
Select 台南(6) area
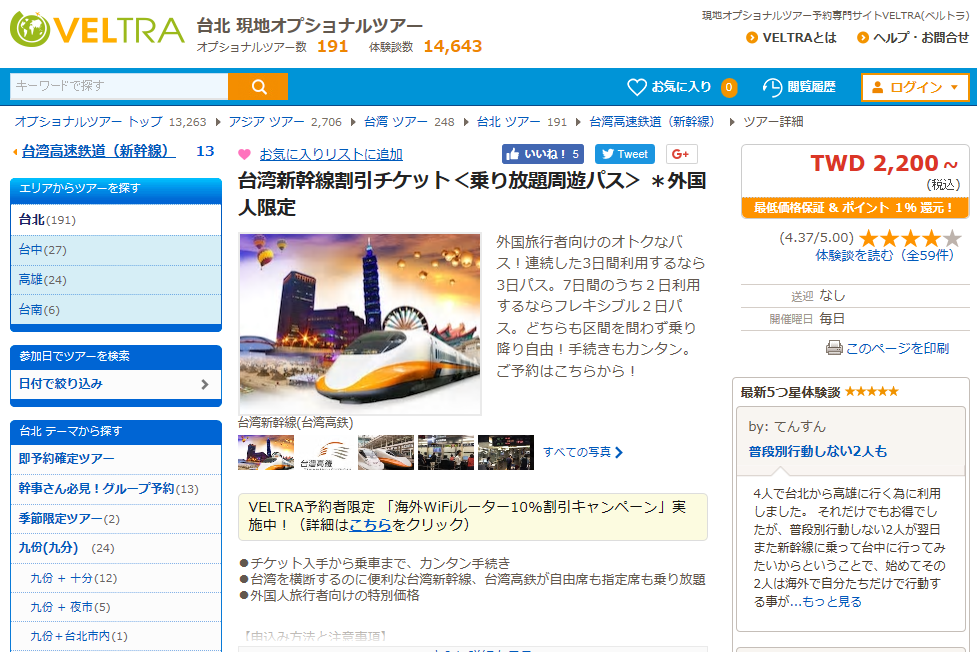point(116,310)
